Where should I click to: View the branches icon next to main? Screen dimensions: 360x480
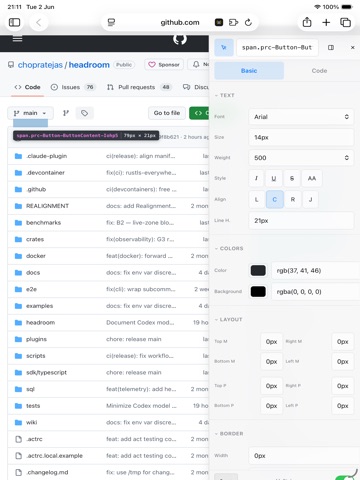tap(66, 113)
